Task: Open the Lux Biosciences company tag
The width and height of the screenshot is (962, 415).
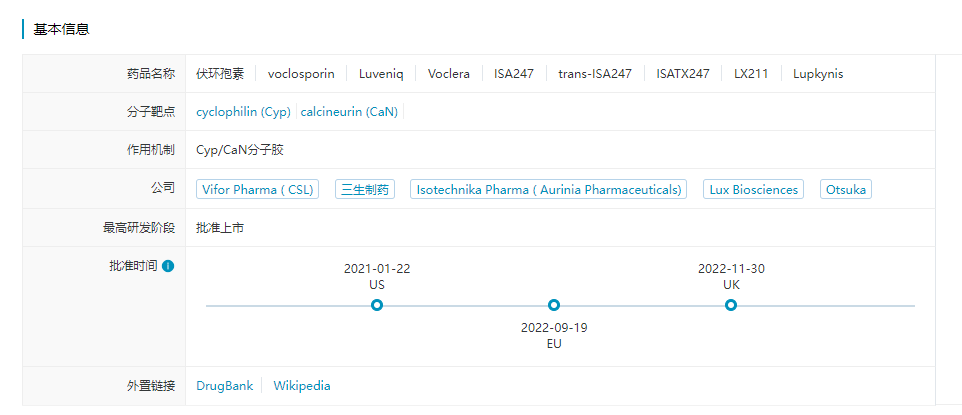Action: (754, 189)
